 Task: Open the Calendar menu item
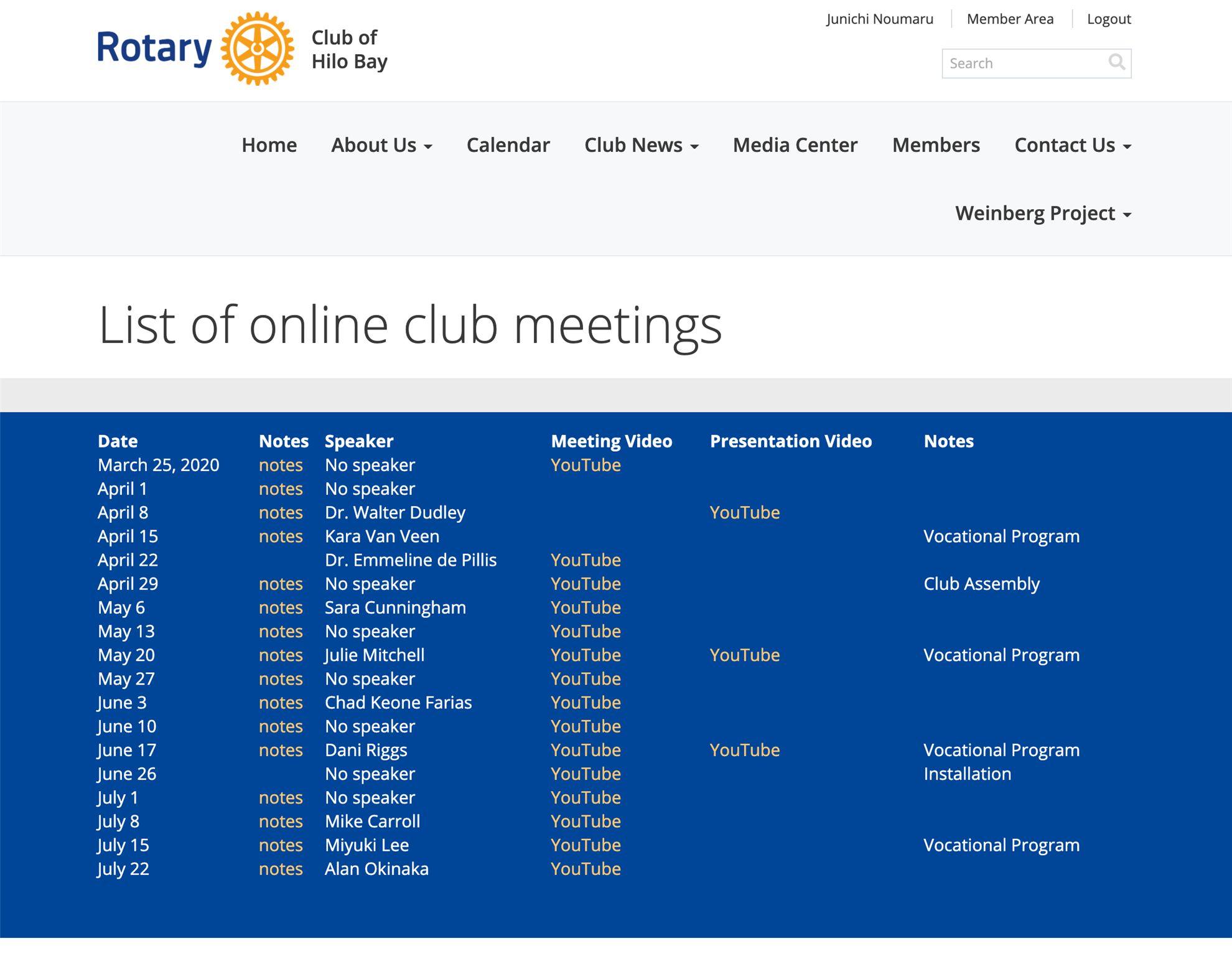508,145
